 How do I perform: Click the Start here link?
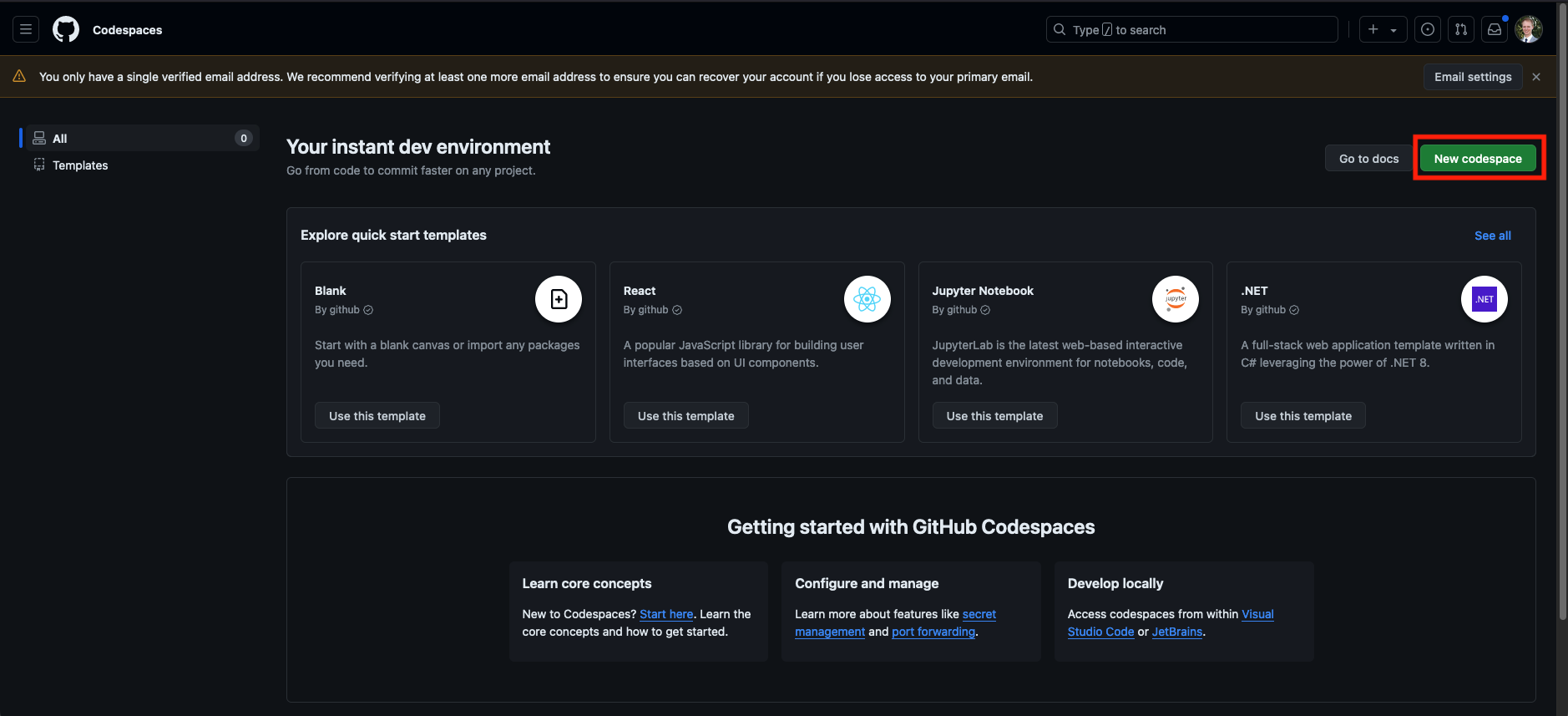(x=666, y=614)
